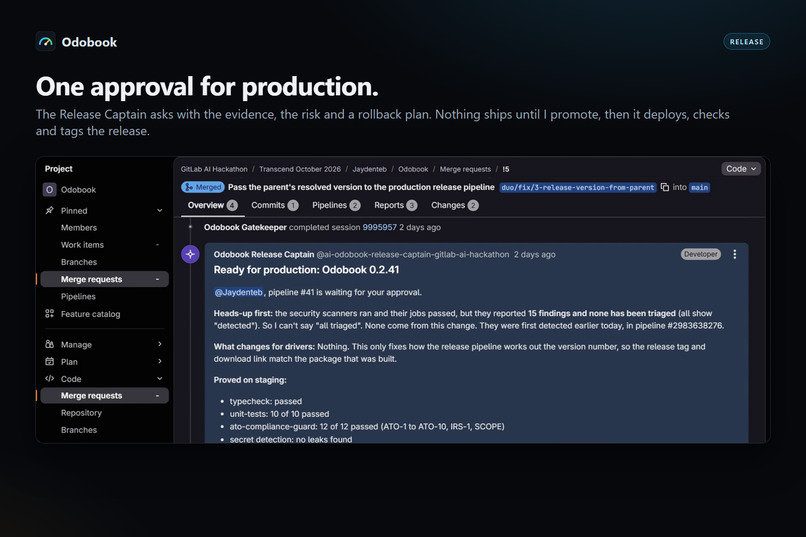Image resolution: width=806 pixels, height=537 pixels.
Task: Open the Odobook project avatar in sidebar
Action: click(49, 190)
